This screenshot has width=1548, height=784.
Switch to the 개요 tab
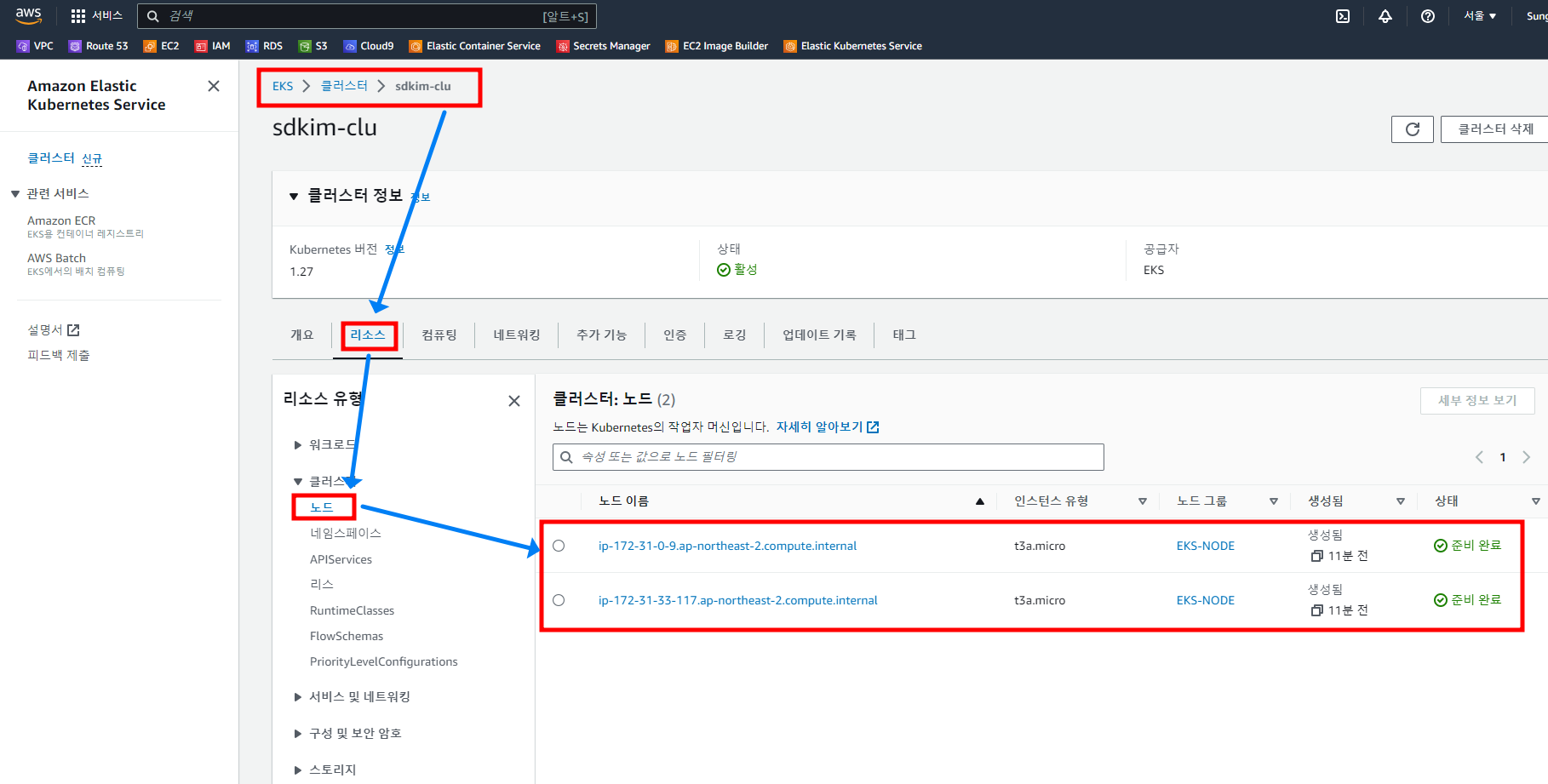[302, 335]
